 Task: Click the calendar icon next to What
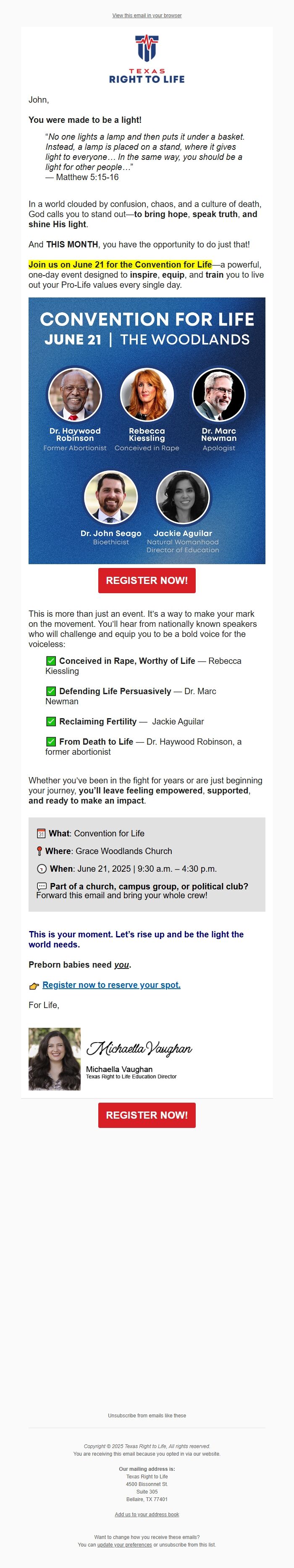41,833
